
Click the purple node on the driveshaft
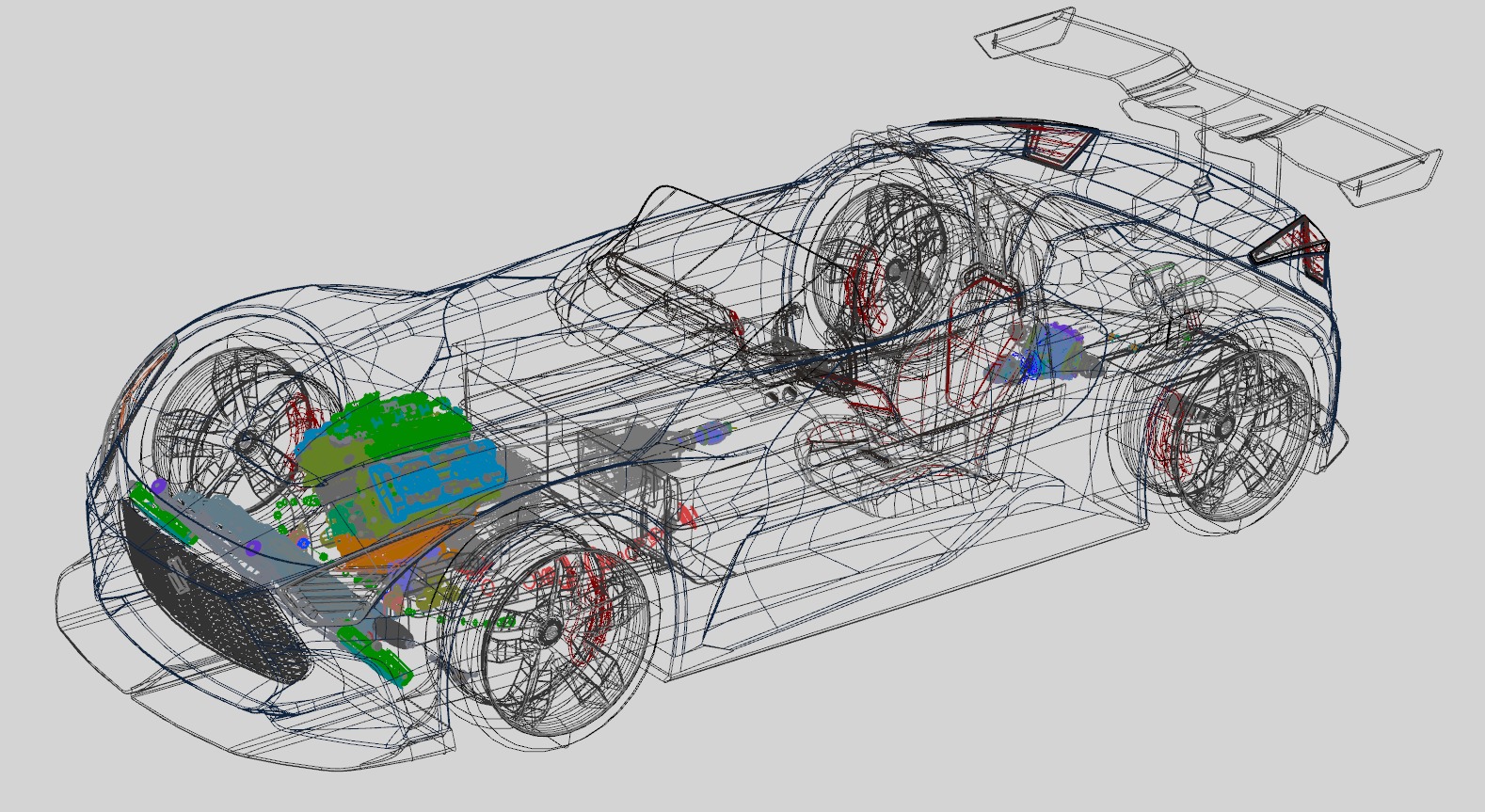coord(713,435)
